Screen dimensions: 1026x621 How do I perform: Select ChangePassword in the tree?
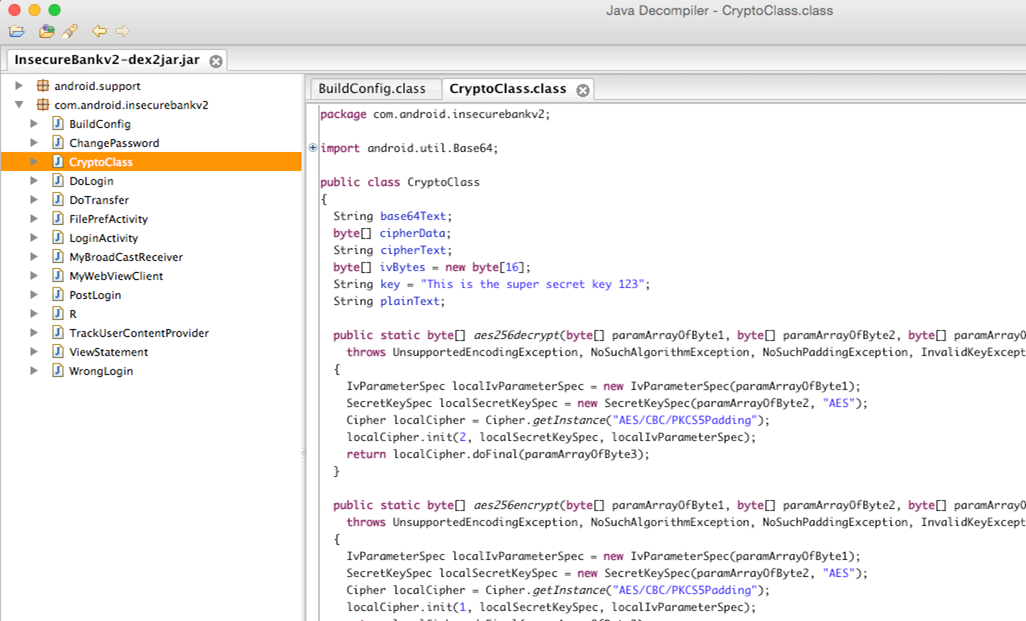114,143
